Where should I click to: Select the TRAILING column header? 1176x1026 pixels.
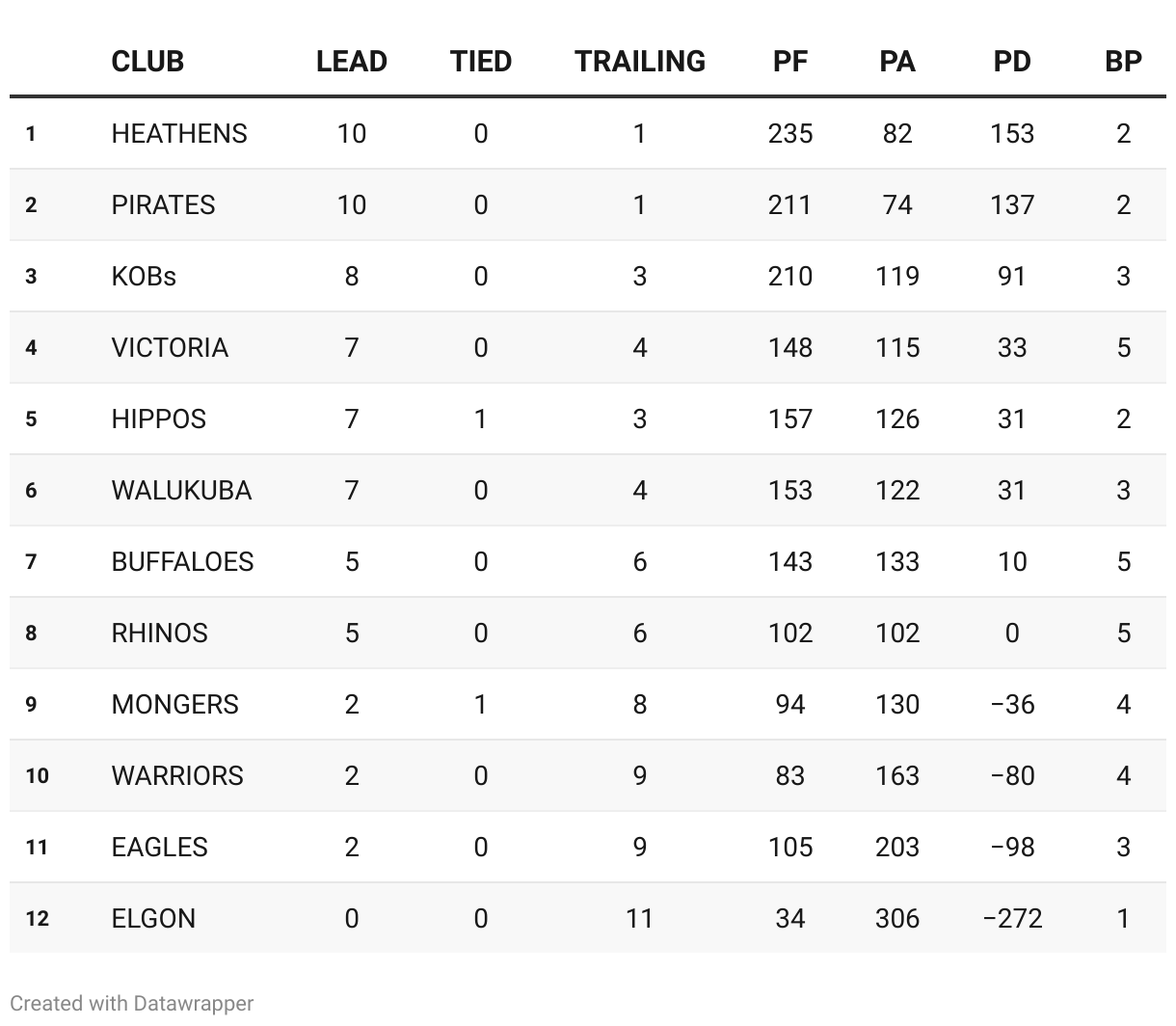point(640,62)
